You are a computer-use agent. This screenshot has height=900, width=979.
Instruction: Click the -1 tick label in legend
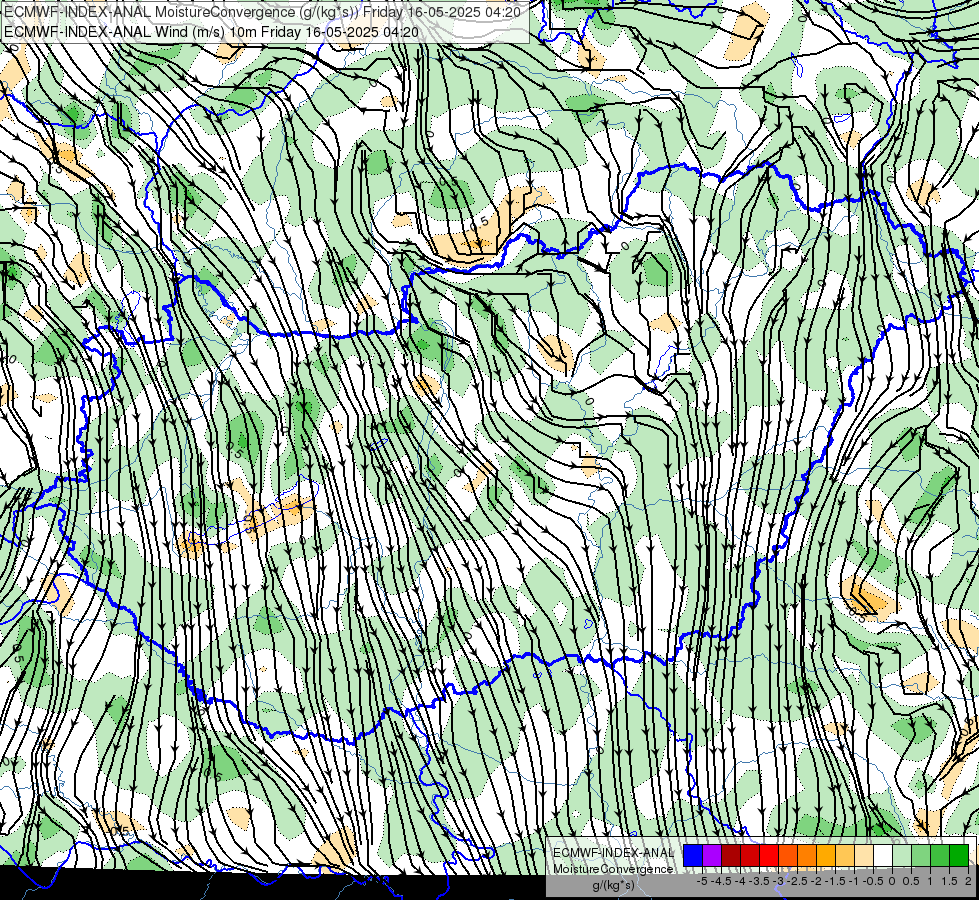(854, 881)
